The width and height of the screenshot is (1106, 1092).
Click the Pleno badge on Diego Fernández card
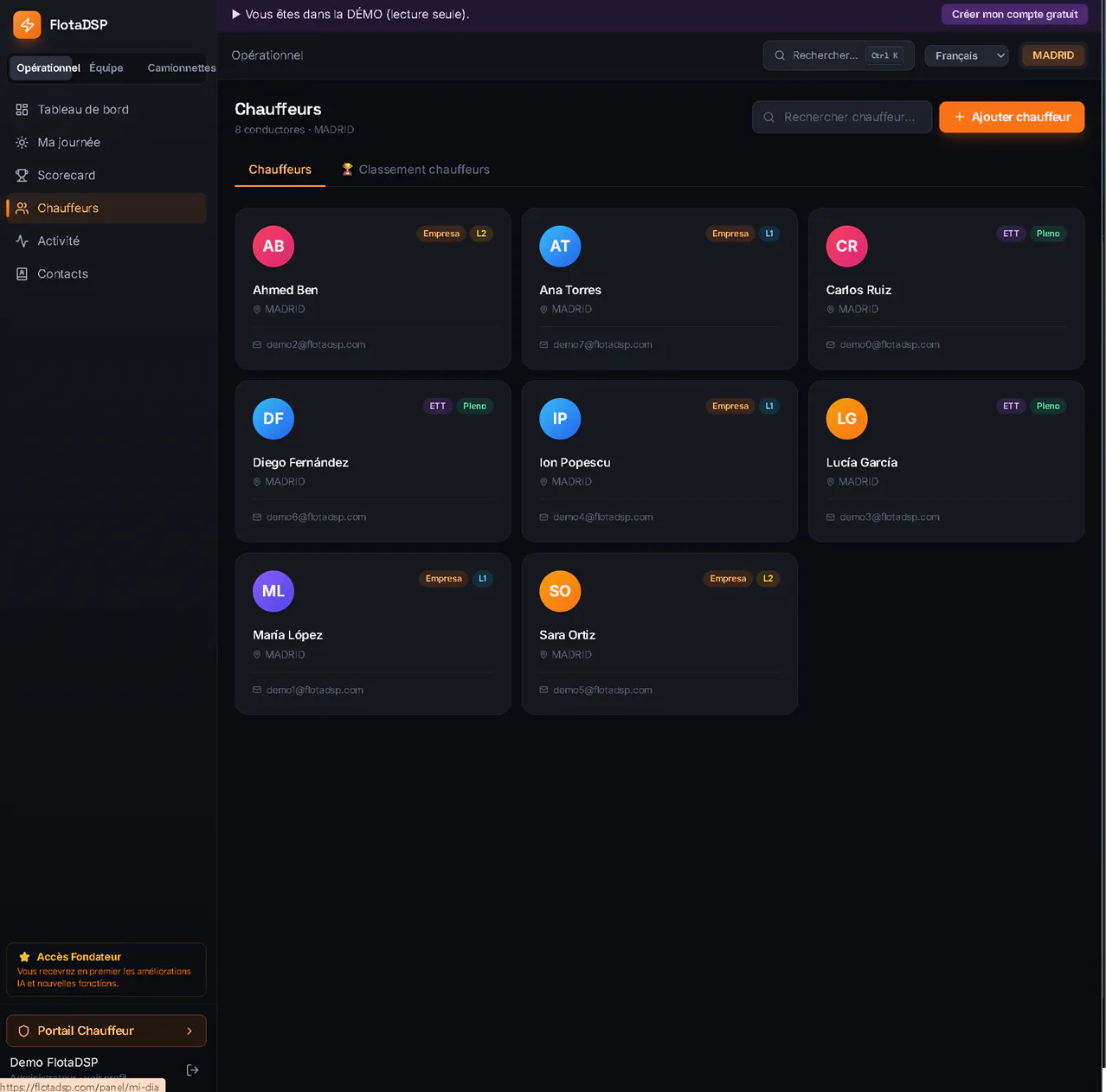[474, 406]
